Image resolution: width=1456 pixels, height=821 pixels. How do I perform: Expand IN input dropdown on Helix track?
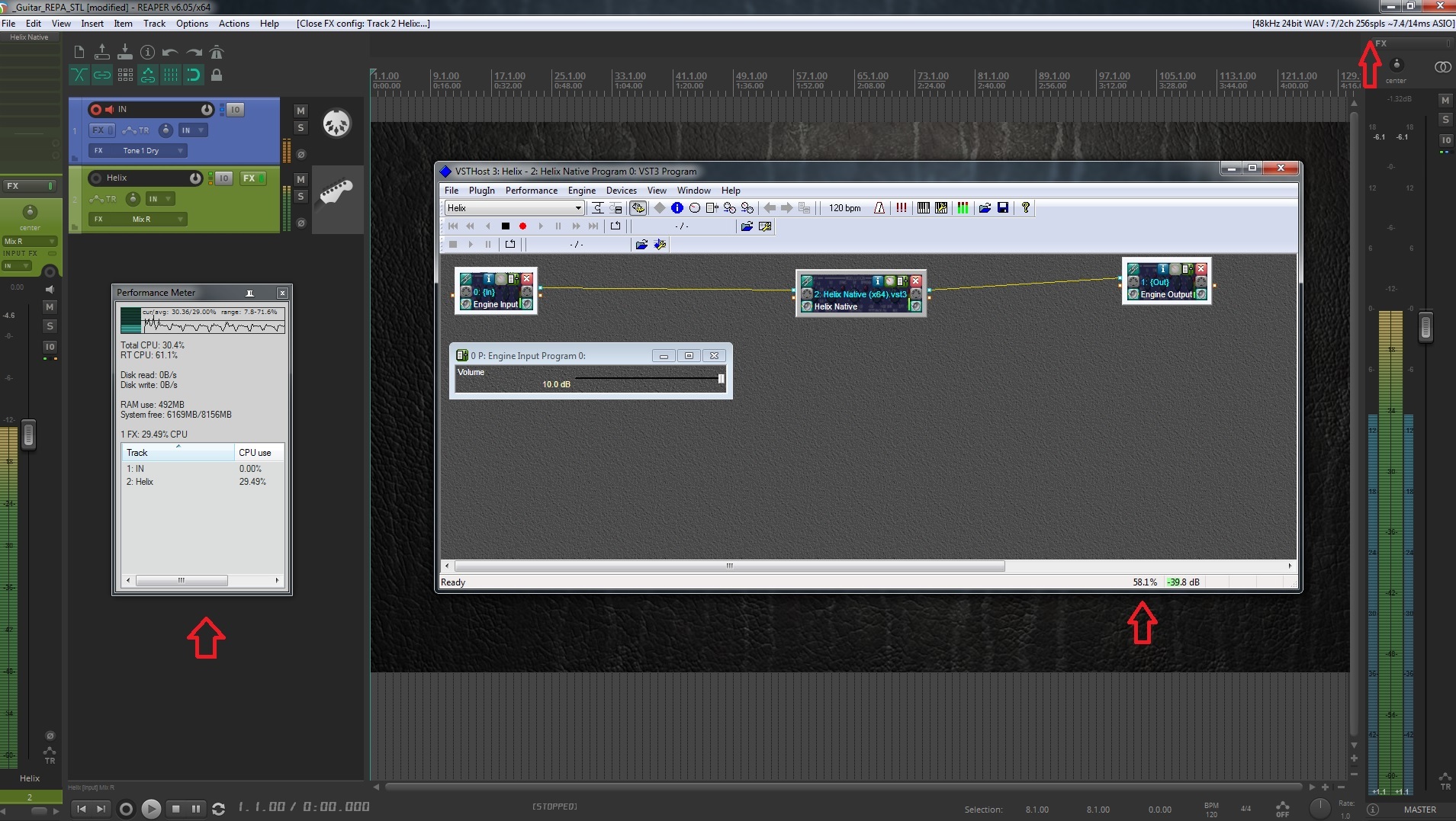coord(160,199)
